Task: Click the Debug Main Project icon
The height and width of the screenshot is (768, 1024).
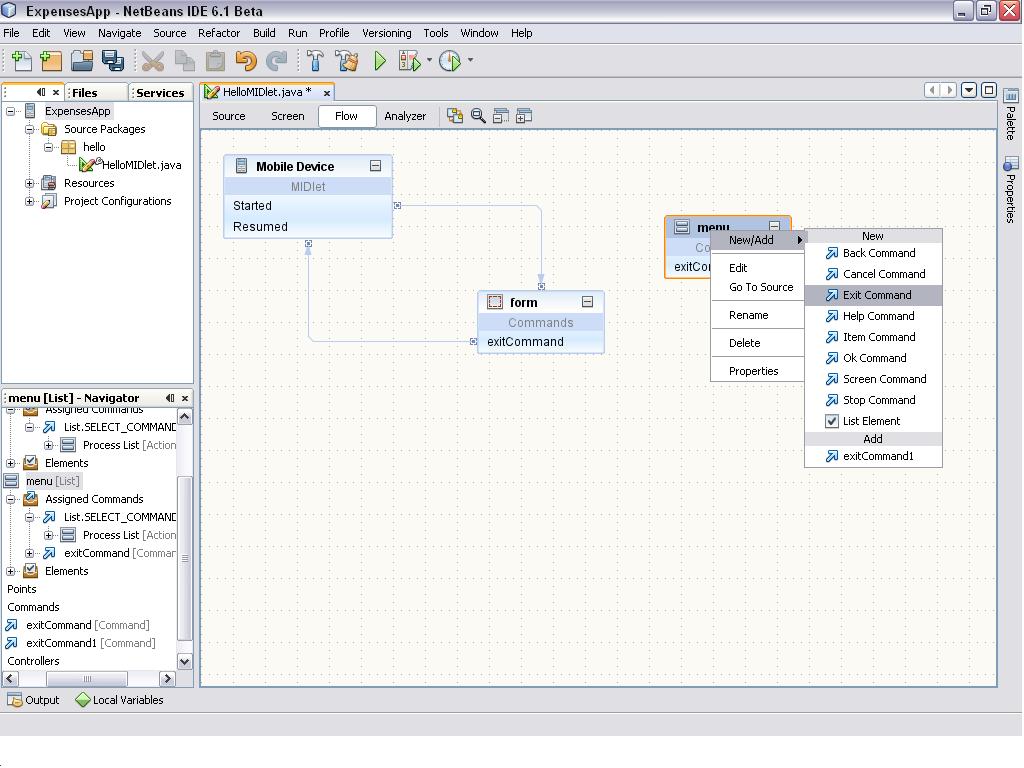Action: coord(410,61)
